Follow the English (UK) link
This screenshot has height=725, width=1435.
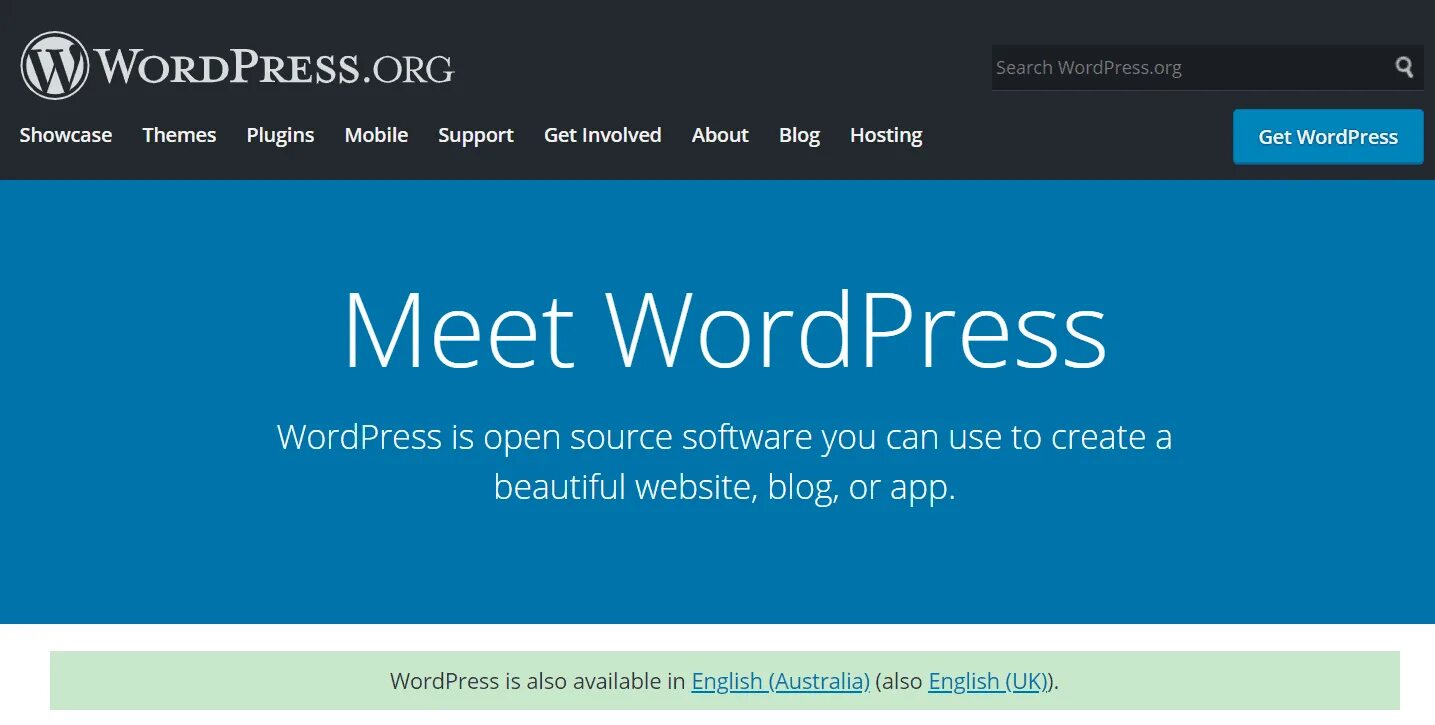[990, 681]
